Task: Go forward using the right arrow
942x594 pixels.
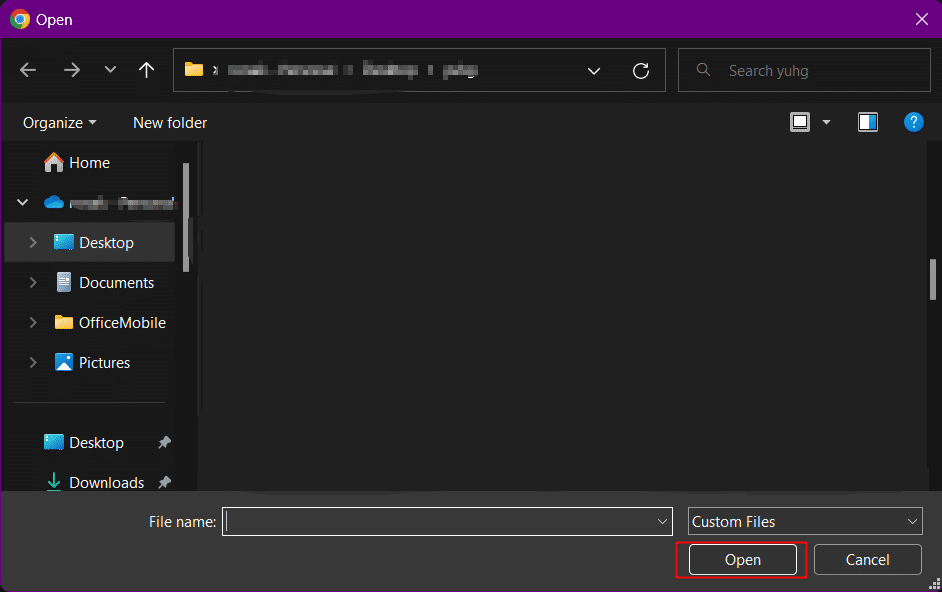Action: click(x=71, y=70)
